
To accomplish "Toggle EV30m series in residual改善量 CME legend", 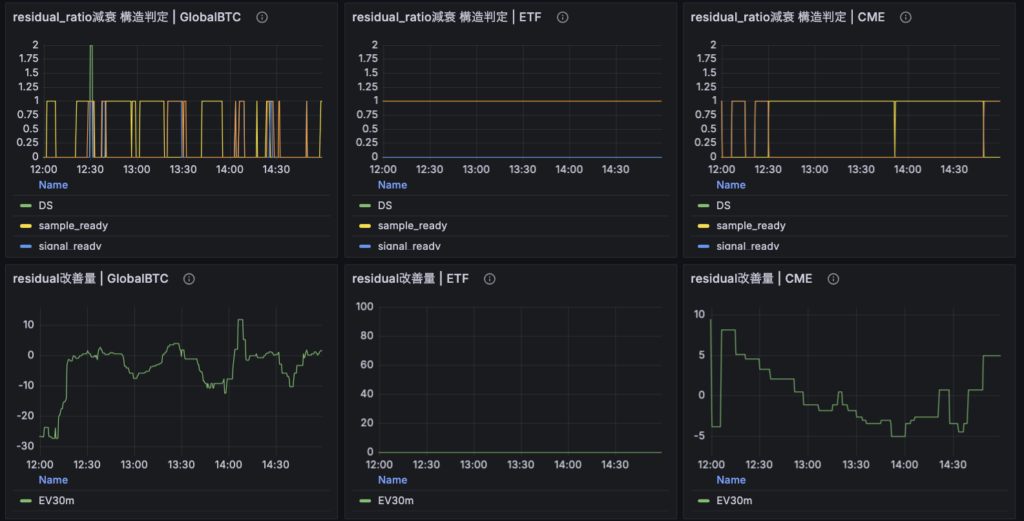I will [x=734, y=500].
